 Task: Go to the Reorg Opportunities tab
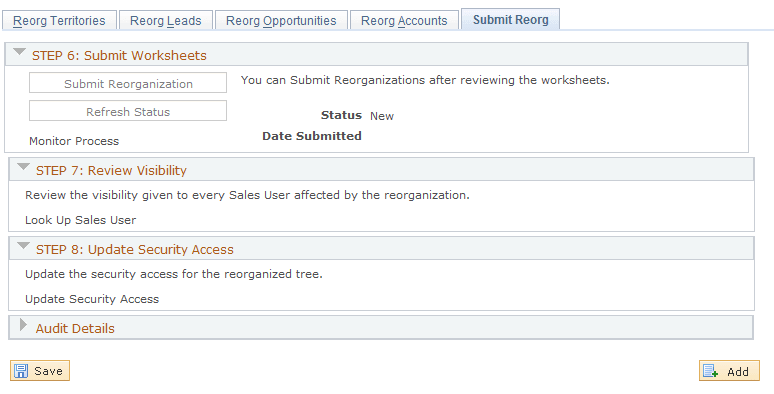pyautogui.click(x=281, y=21)
